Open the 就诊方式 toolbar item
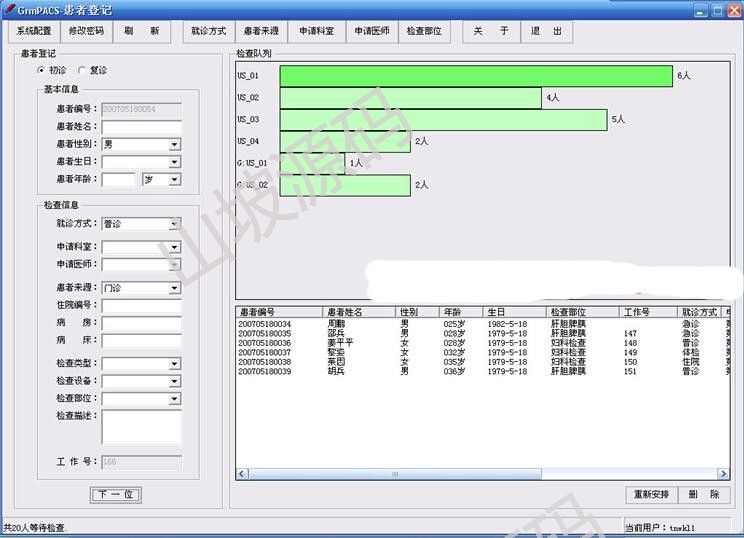 (x=208, y=31)
